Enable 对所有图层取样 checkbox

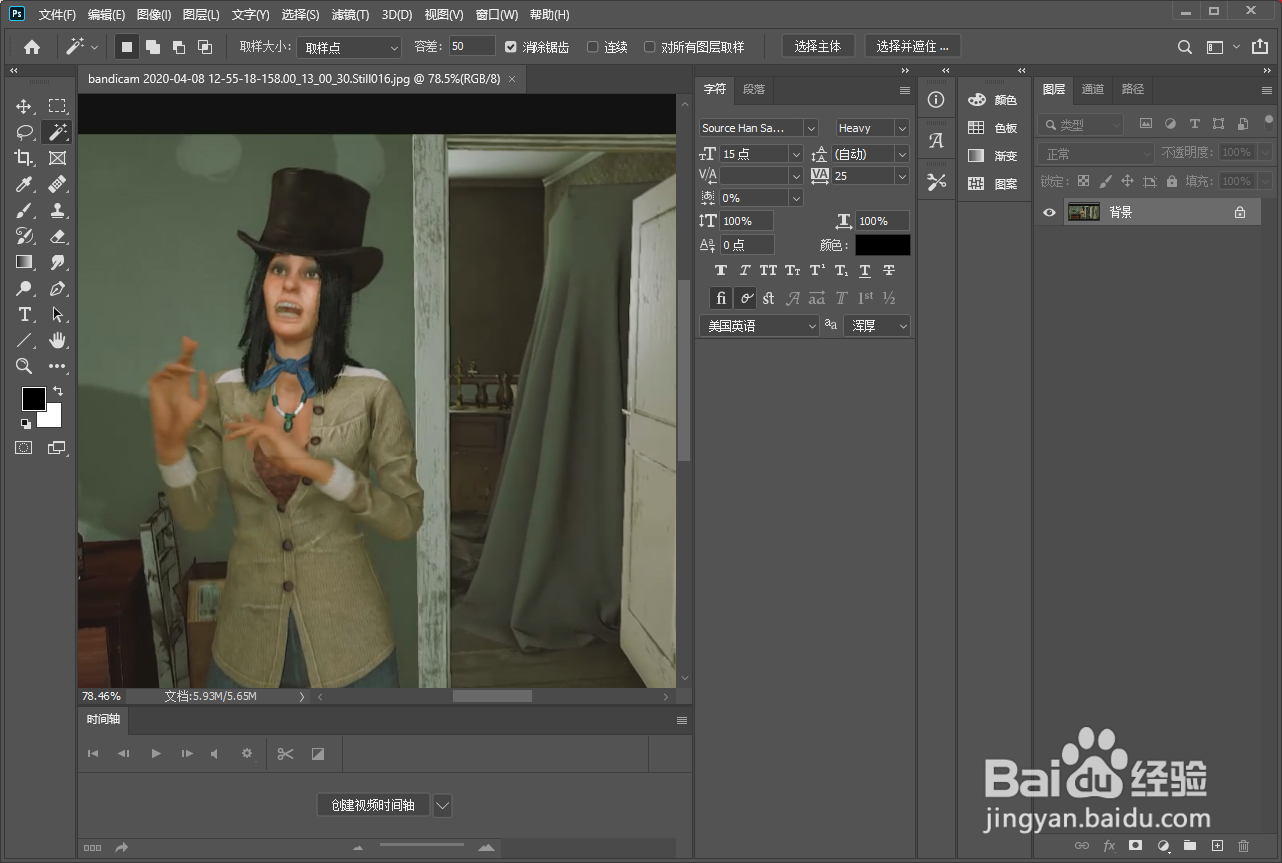point(650,47)
